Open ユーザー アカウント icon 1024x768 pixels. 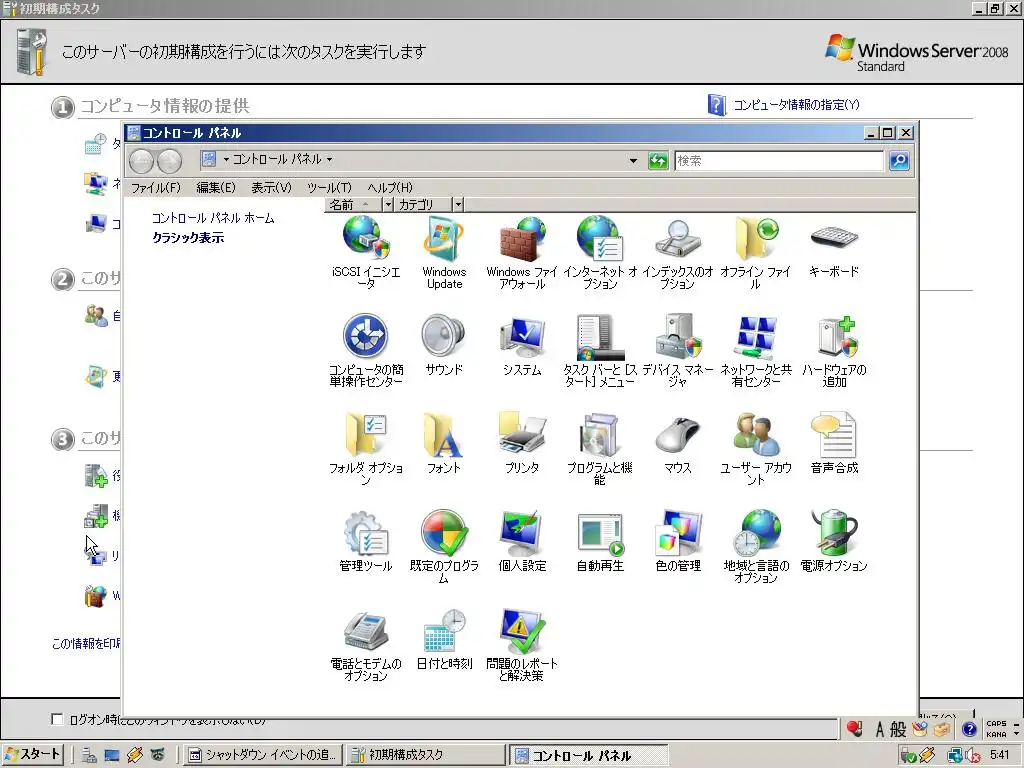pyautogui.click(x=756, y=449)
